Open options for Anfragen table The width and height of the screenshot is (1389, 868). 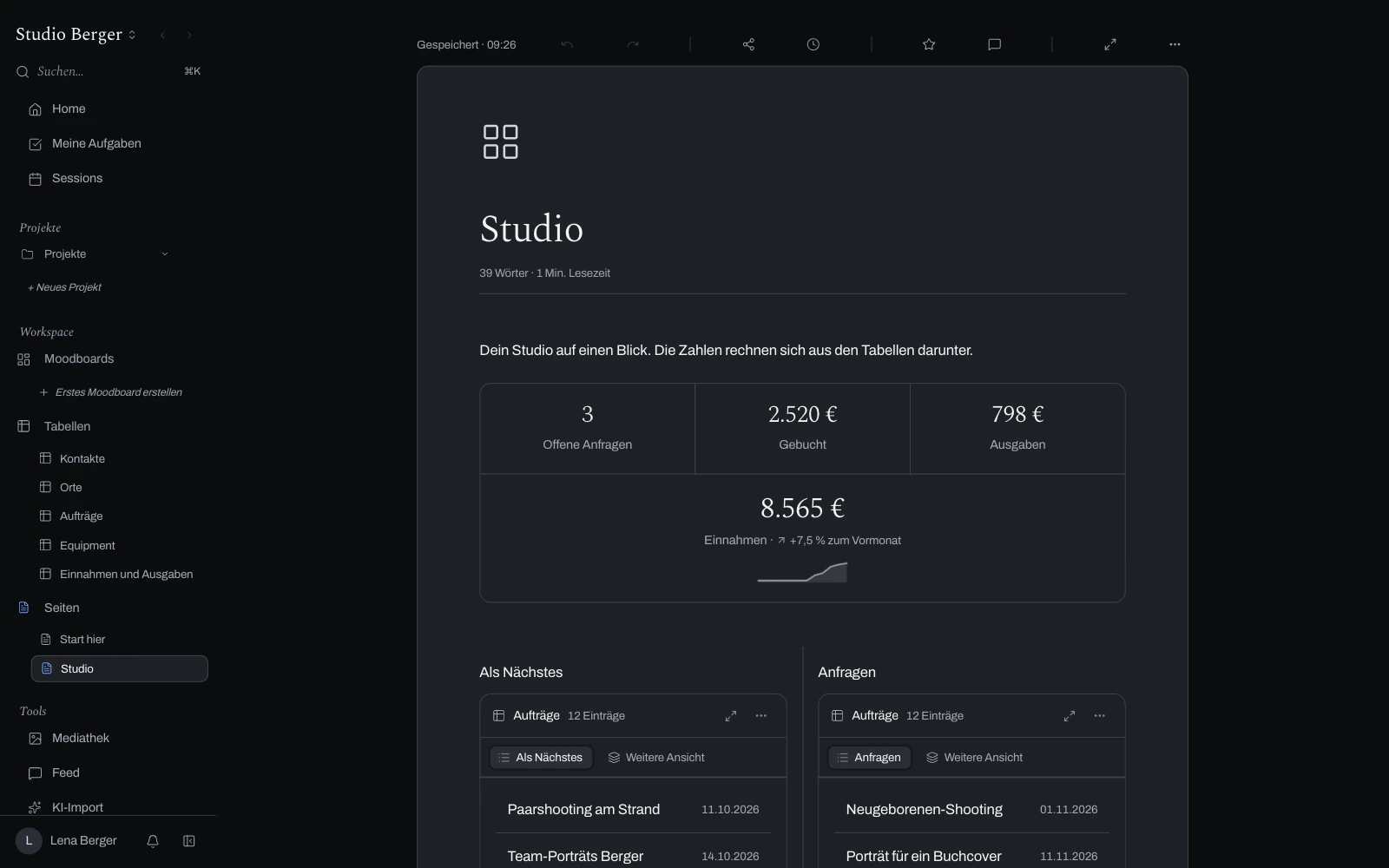1100,716
